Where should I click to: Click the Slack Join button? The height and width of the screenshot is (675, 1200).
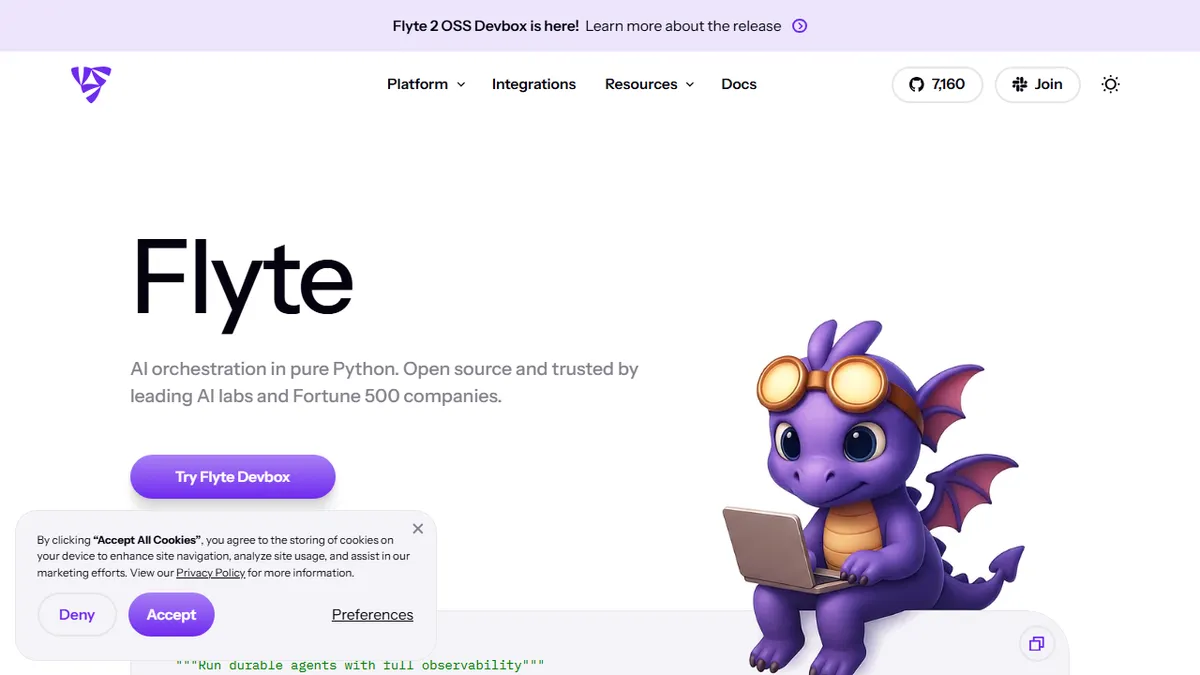[1037, 84]
